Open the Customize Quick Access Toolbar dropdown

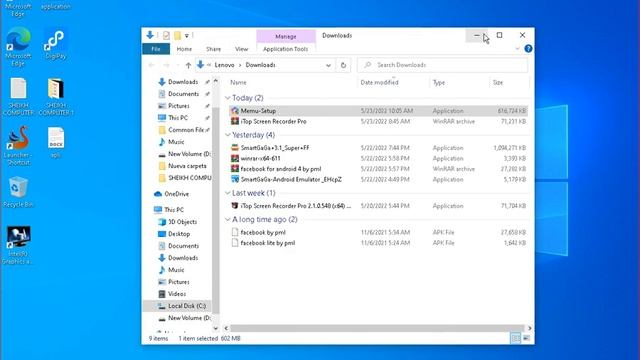[x=187, y=36]
